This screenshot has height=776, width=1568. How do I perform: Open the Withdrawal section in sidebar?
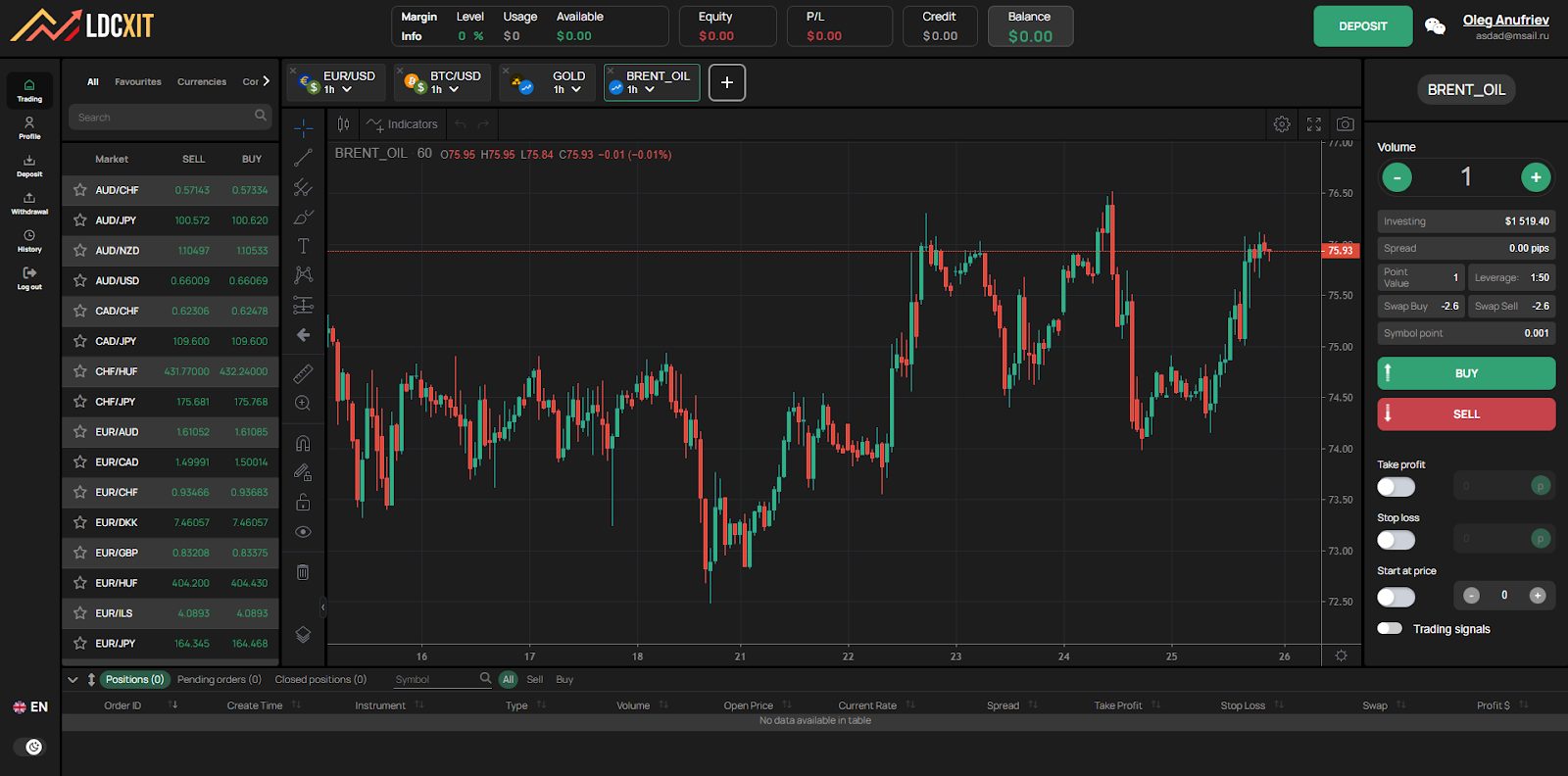(29, 204)
